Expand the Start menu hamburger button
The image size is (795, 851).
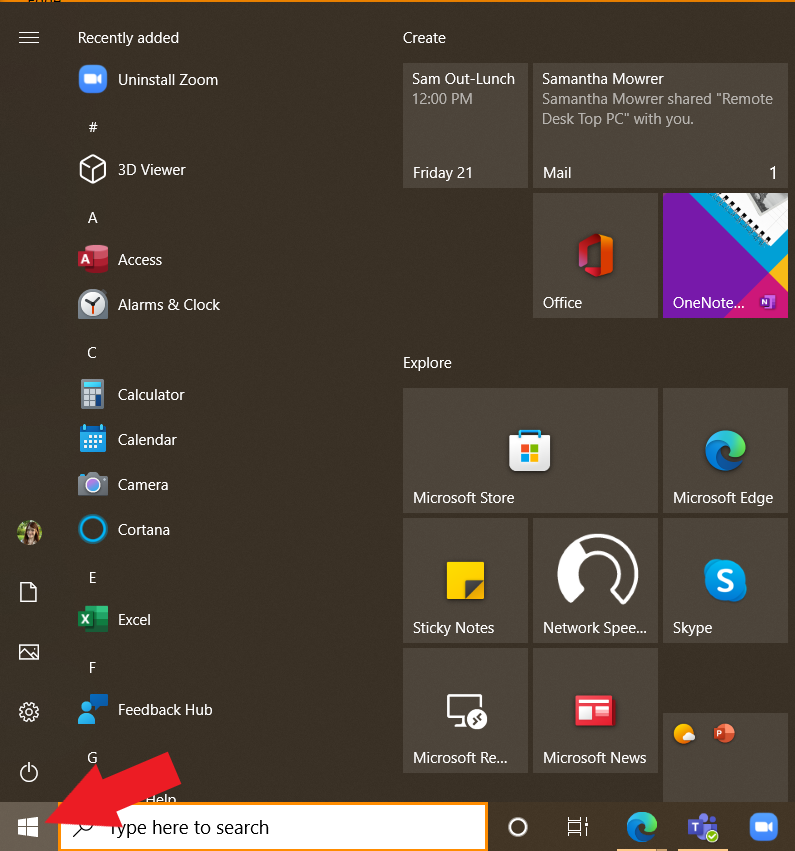[29, 37]
